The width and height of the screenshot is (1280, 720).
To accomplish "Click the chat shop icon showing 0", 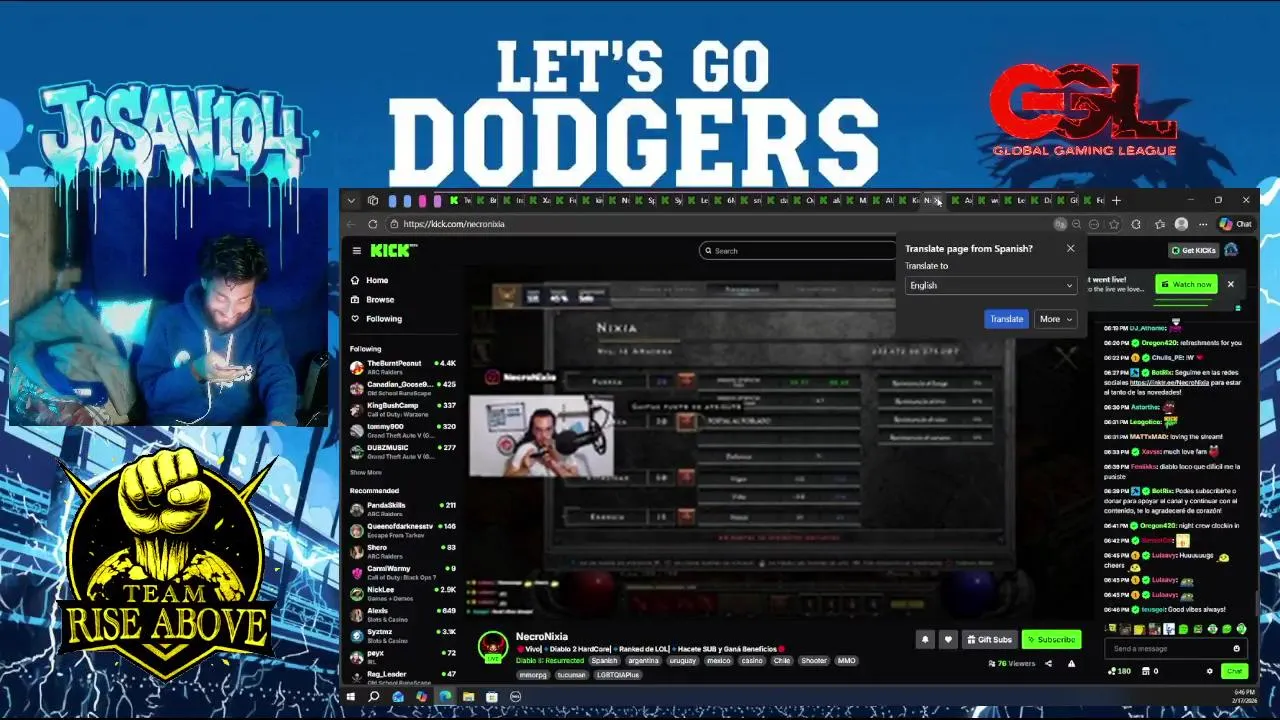I will tap(1150, 671).
